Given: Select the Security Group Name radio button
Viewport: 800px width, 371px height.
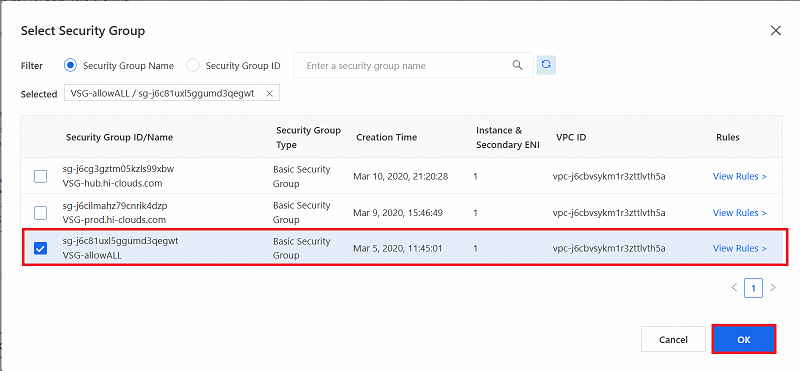Looking at the screenshot, I should point(70,65).
